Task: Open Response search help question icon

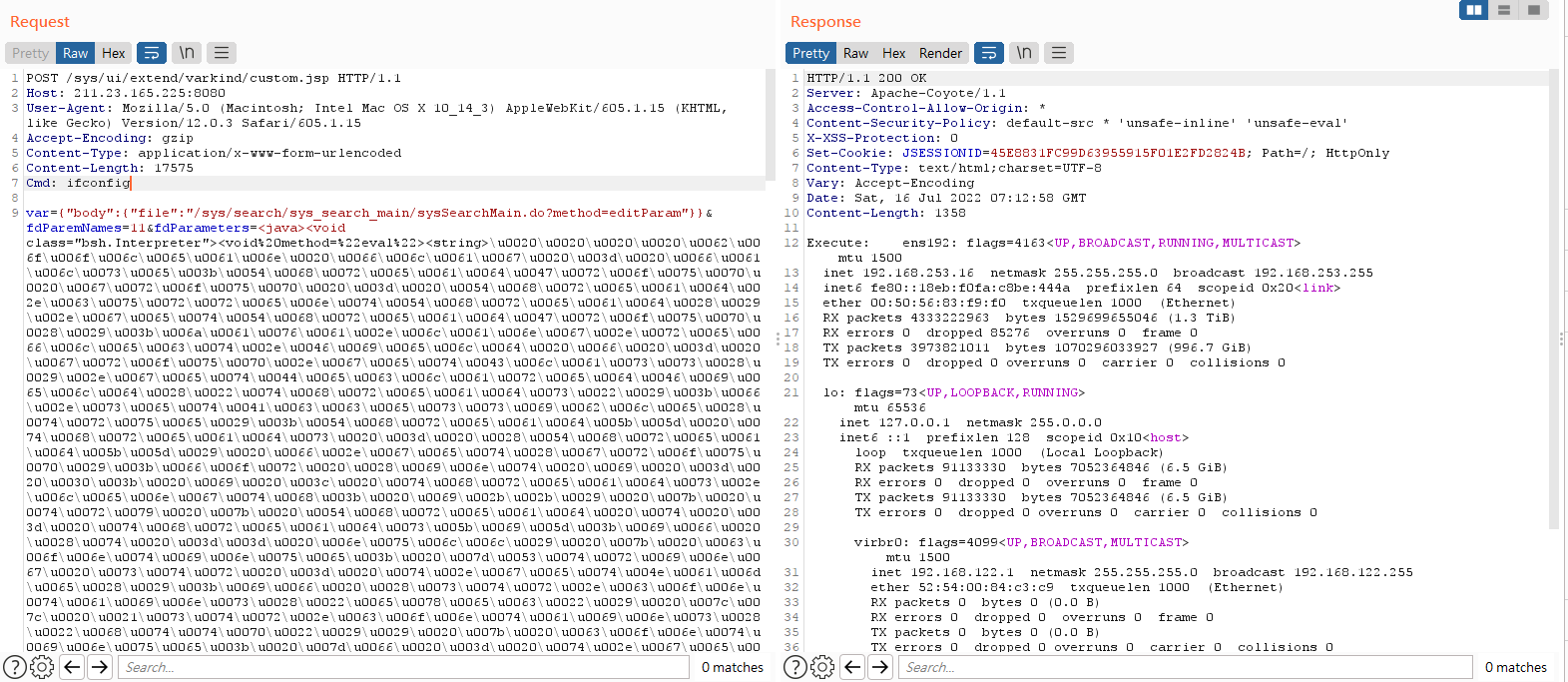Action: tap(795, 667)
